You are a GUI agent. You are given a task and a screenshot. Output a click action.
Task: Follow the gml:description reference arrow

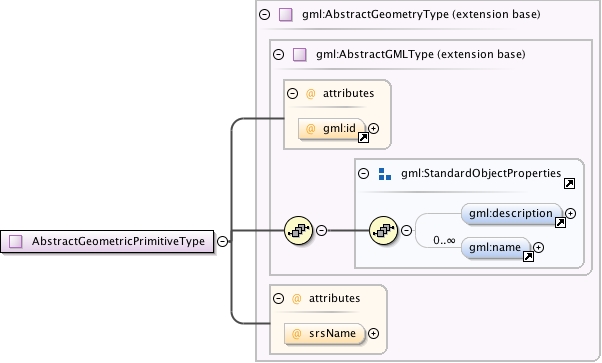tap(560, 222)
